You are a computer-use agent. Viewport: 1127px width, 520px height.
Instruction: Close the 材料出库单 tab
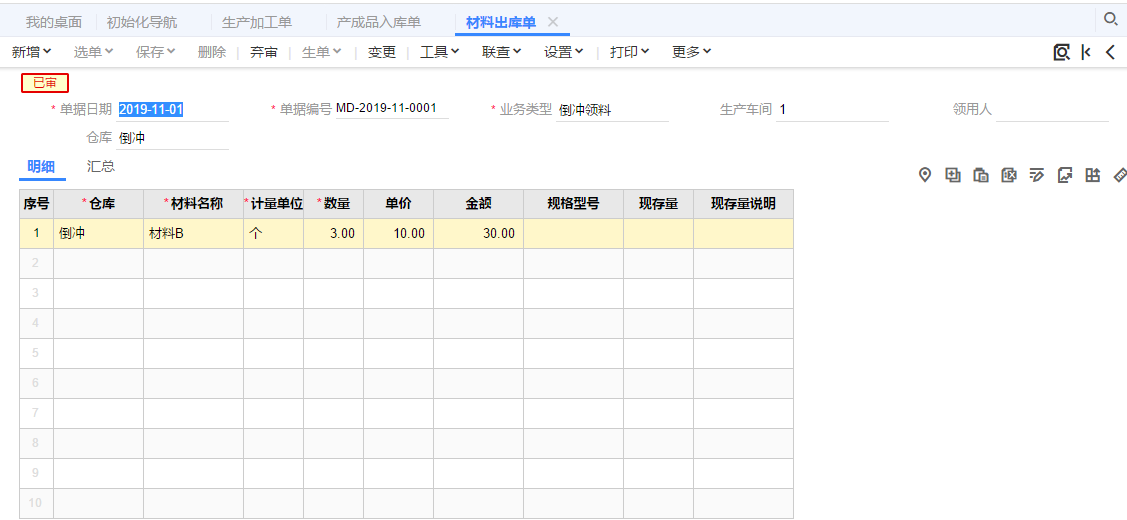553,22
